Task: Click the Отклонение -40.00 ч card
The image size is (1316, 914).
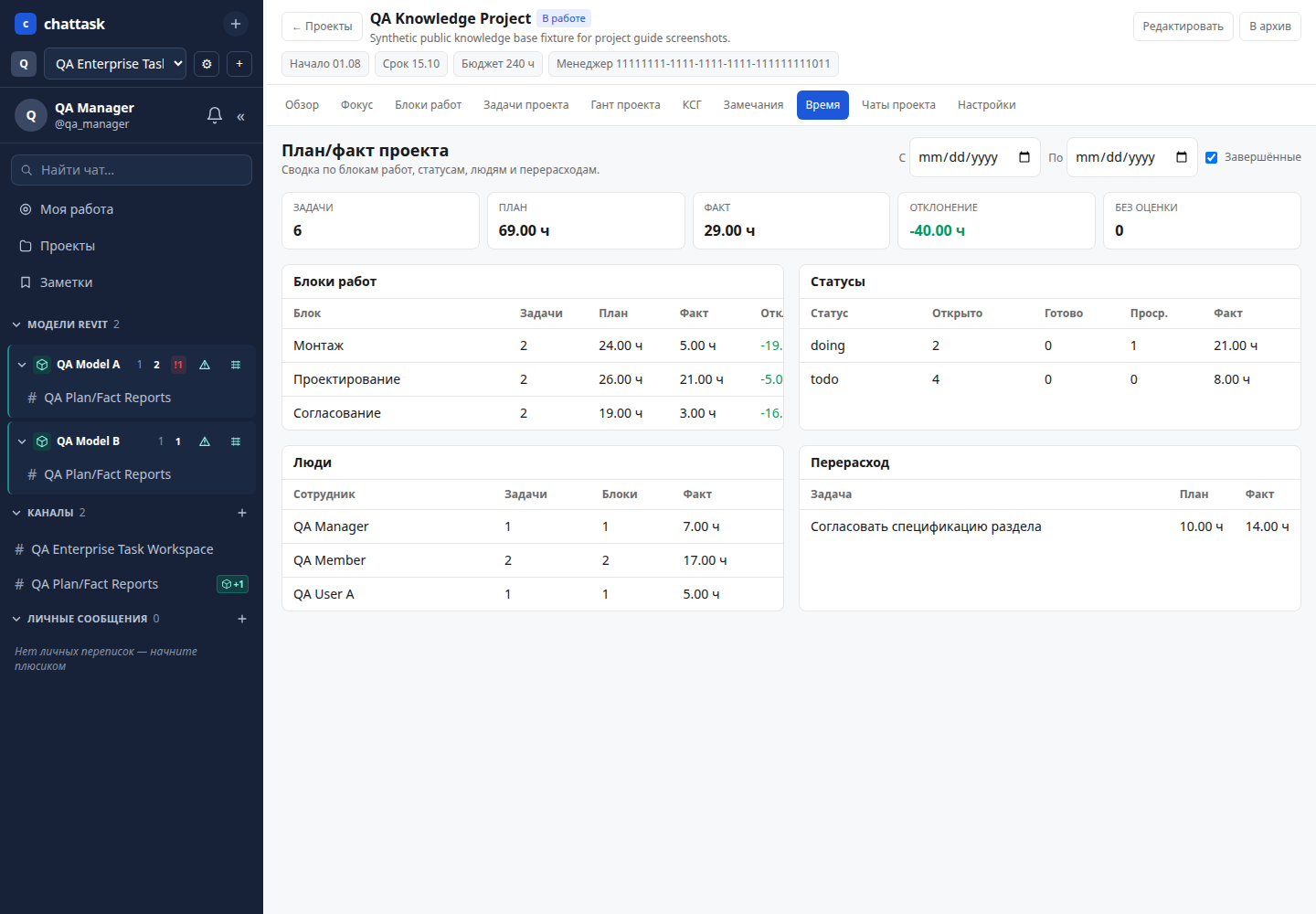Action: click(x=996, y=220)
